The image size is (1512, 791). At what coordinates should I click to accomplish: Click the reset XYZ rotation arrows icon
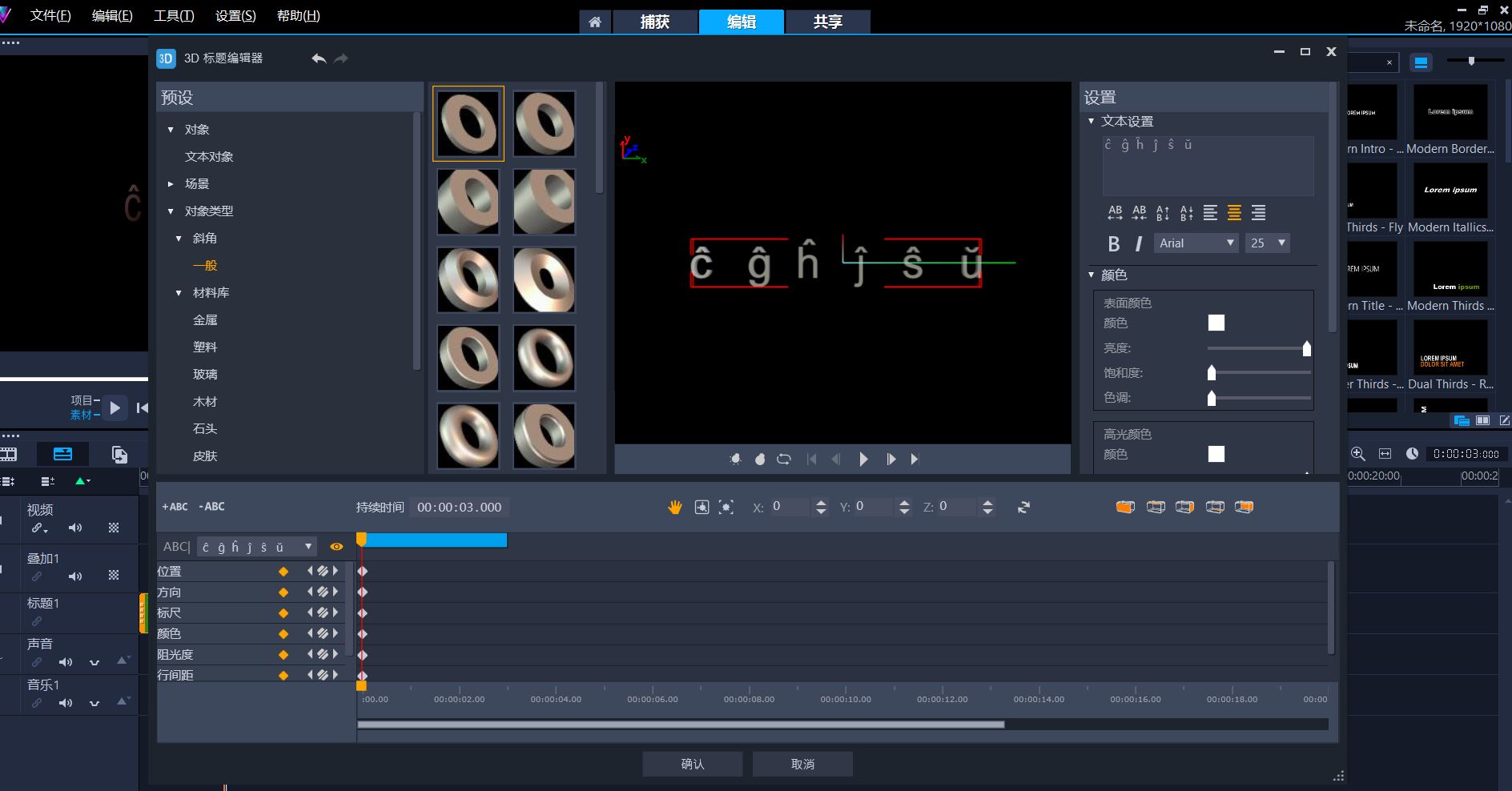click(x=1023, y=508)
